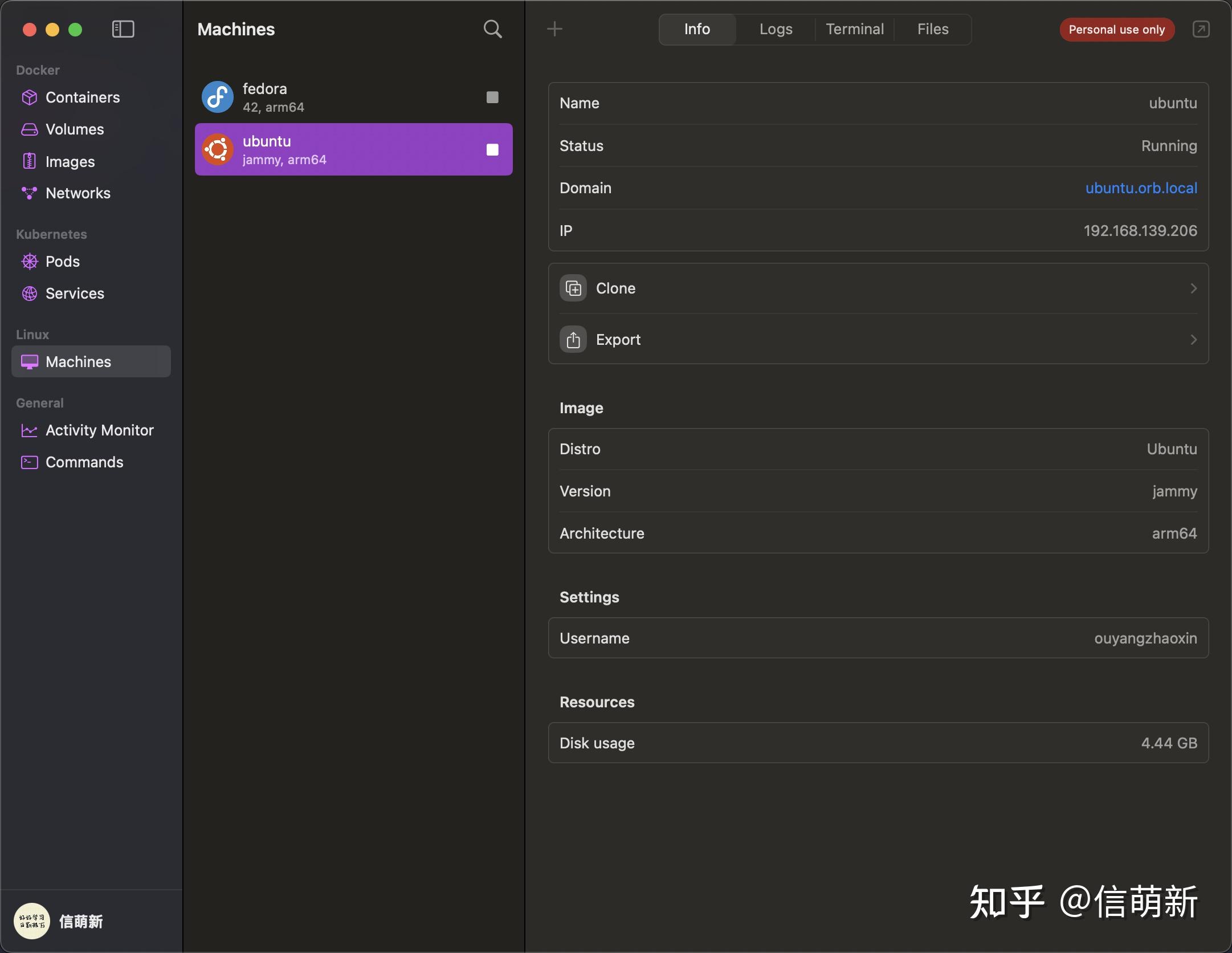Click the Personal use only badge
The width and height of the screenshot is (1232, 953).
click(x=1117, y=30)
